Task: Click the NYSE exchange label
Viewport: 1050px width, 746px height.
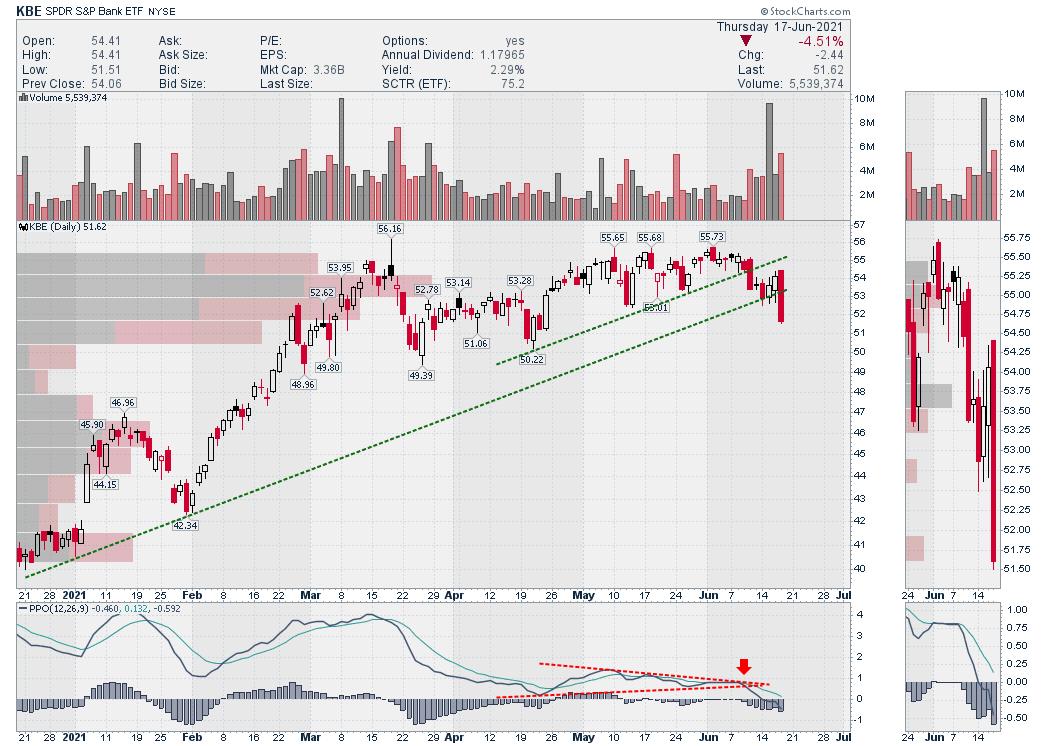Action: (162, 12)
